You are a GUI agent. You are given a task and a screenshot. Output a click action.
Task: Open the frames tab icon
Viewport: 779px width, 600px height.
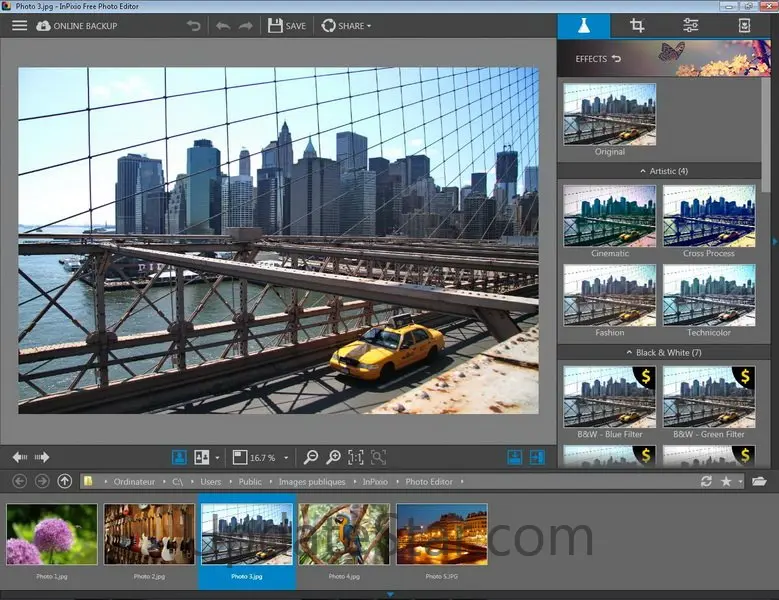coord(744,25)
